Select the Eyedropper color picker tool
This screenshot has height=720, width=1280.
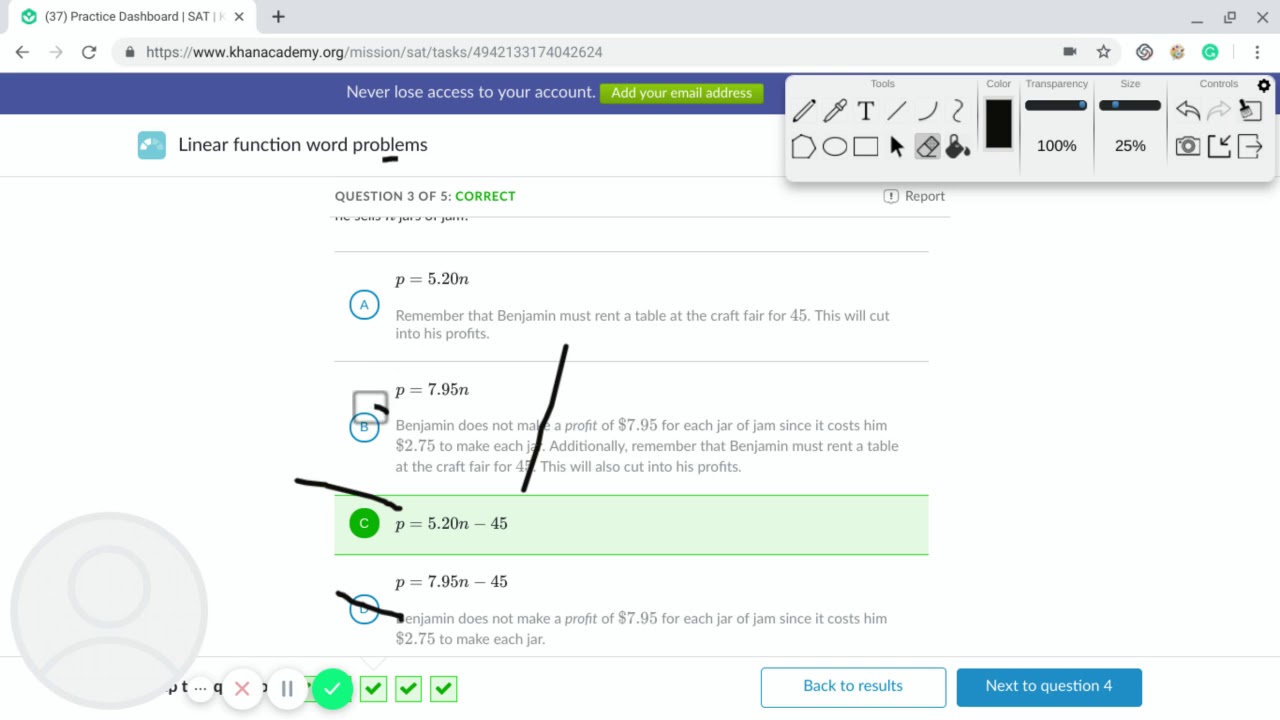835,110
